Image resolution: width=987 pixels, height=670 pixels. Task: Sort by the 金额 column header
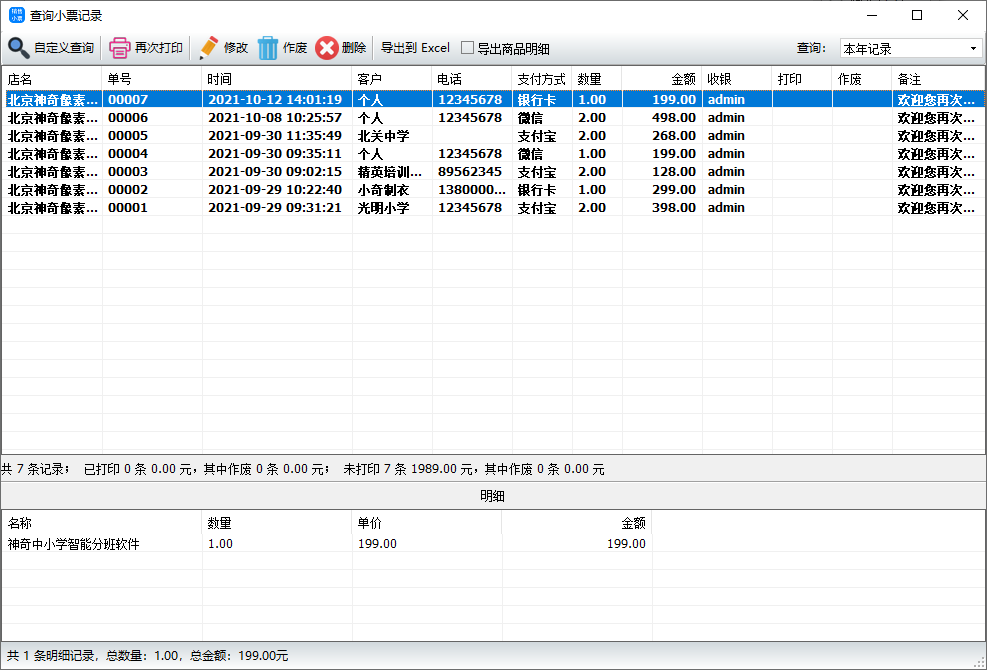pos(660,79)
